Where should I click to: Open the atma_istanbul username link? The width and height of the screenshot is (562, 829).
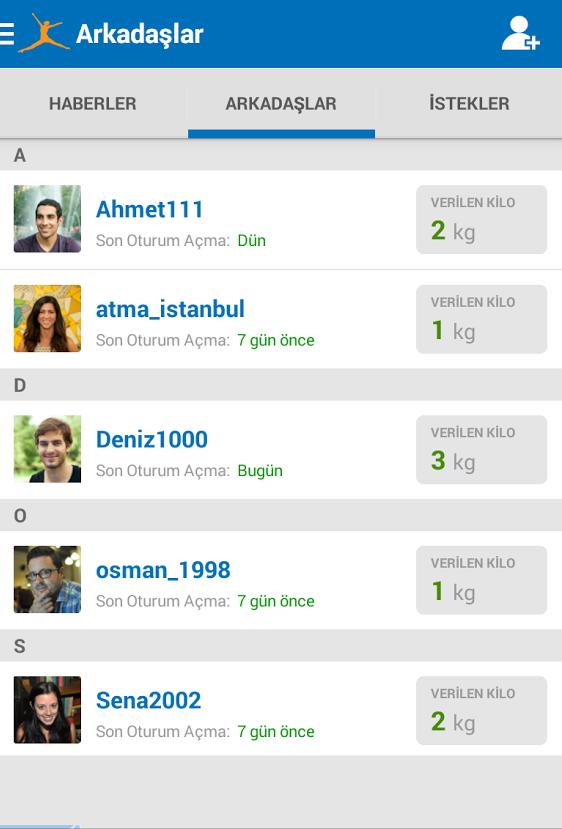[x=170, y=309]
